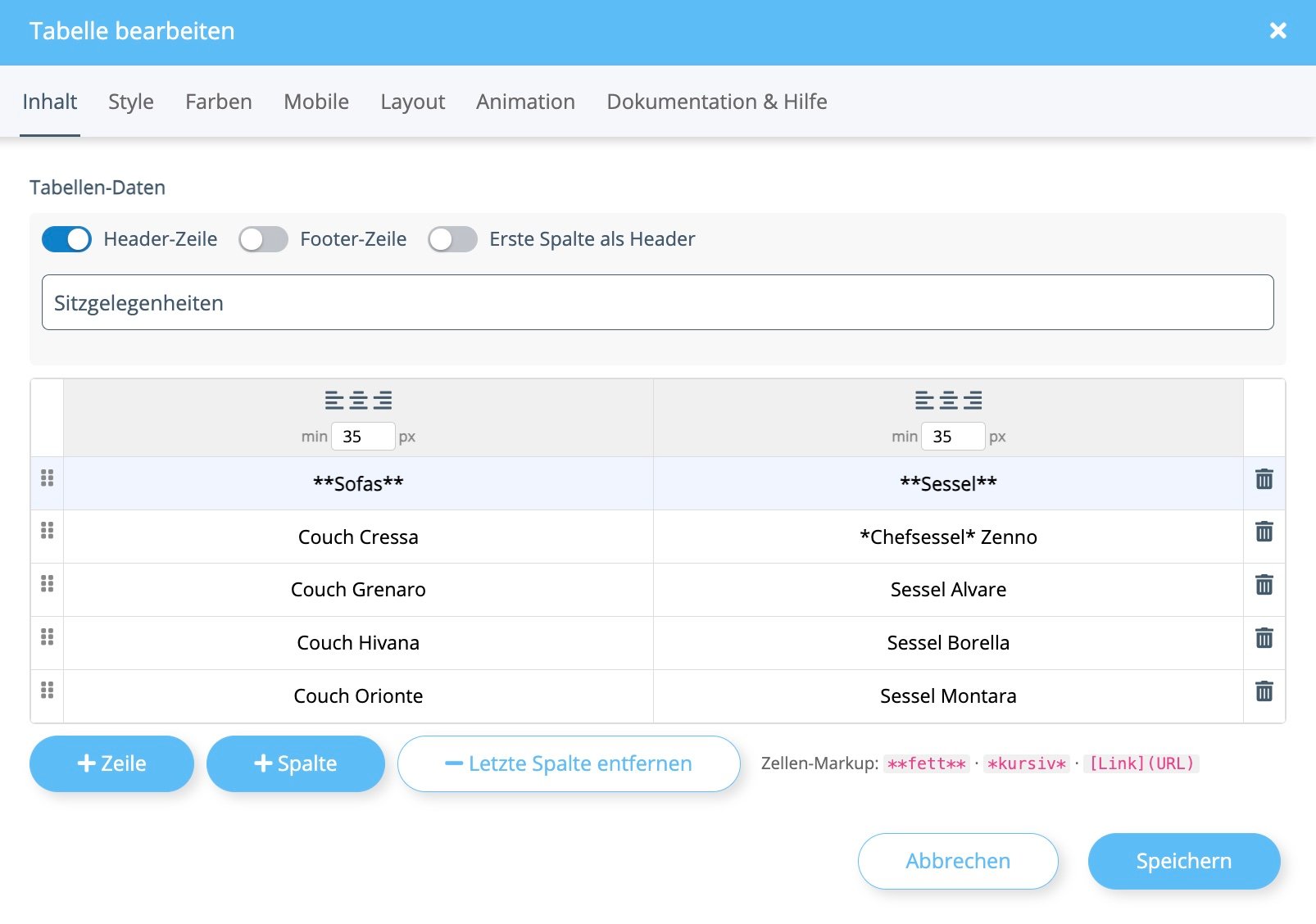Close the Tabelle bearbeiten dialog
This screenshot has width=1316, height=924.
pos(1277,31)
